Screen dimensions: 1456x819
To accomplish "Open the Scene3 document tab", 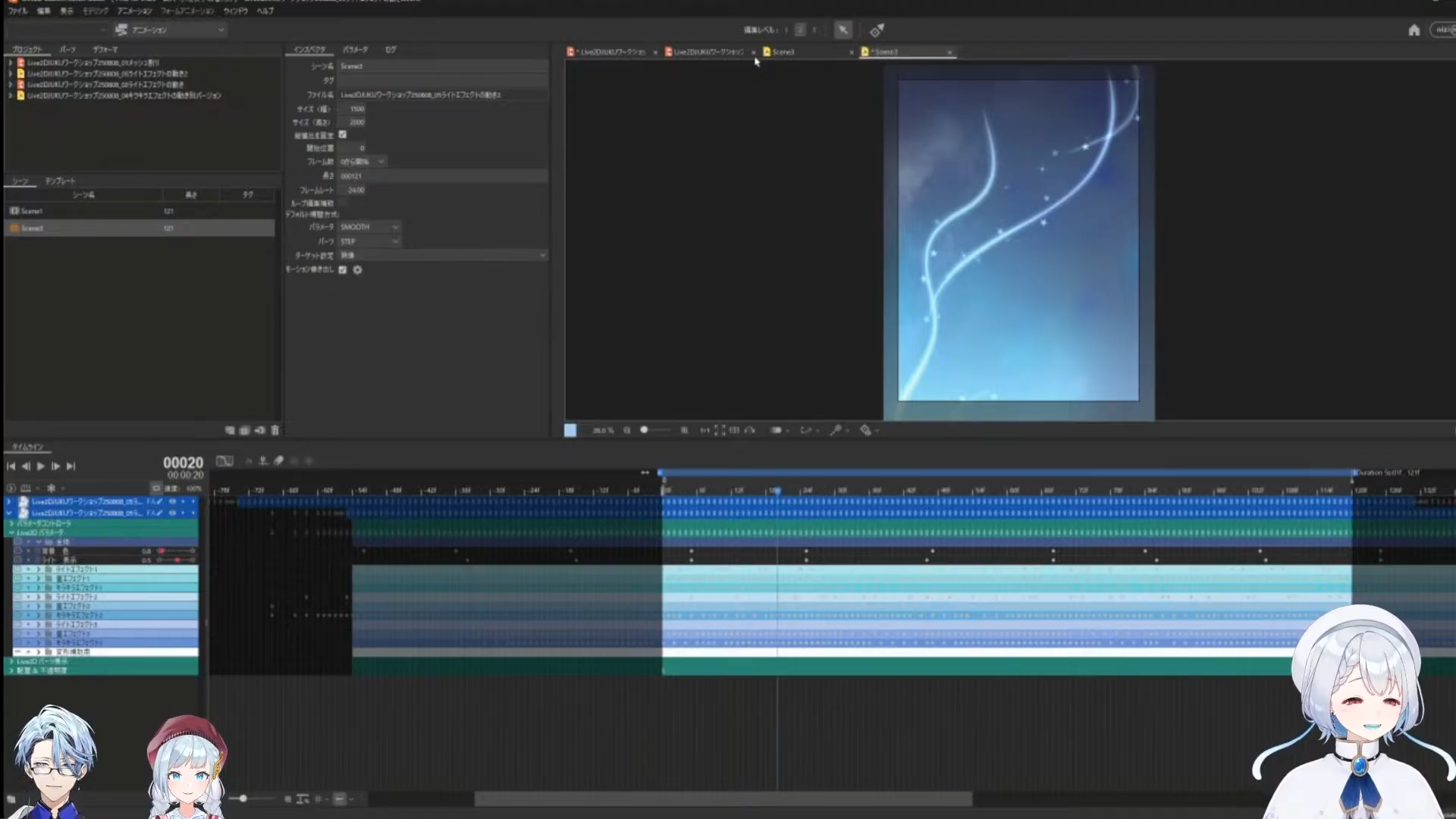I will pos(783,52).
